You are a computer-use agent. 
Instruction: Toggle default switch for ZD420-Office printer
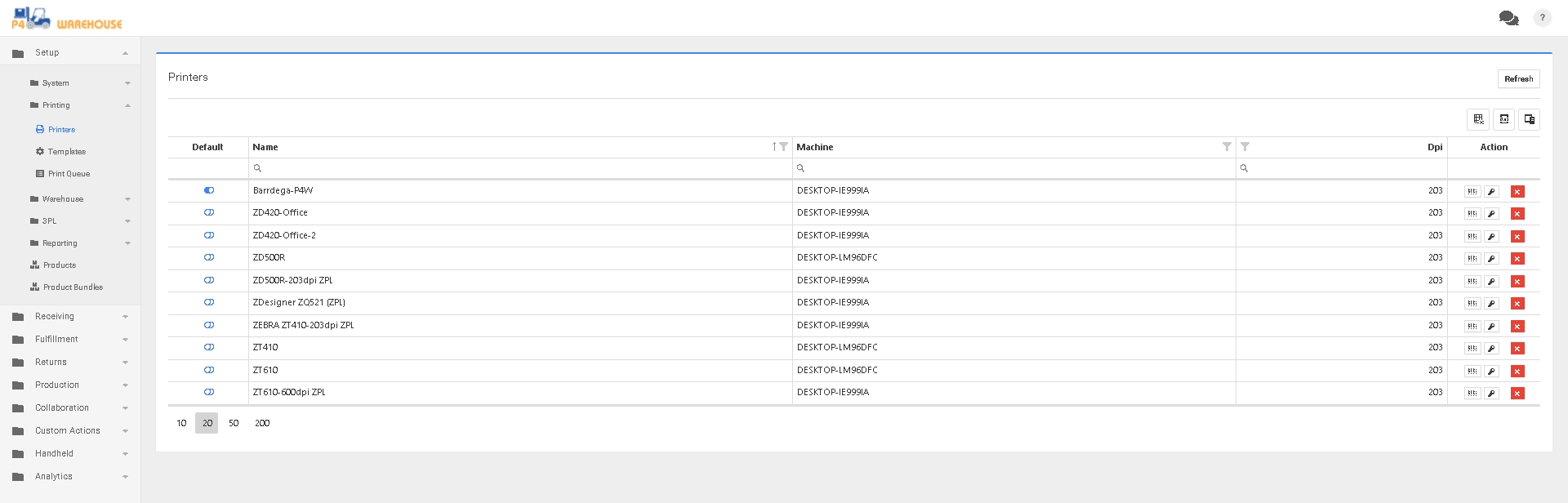[209, 212]
